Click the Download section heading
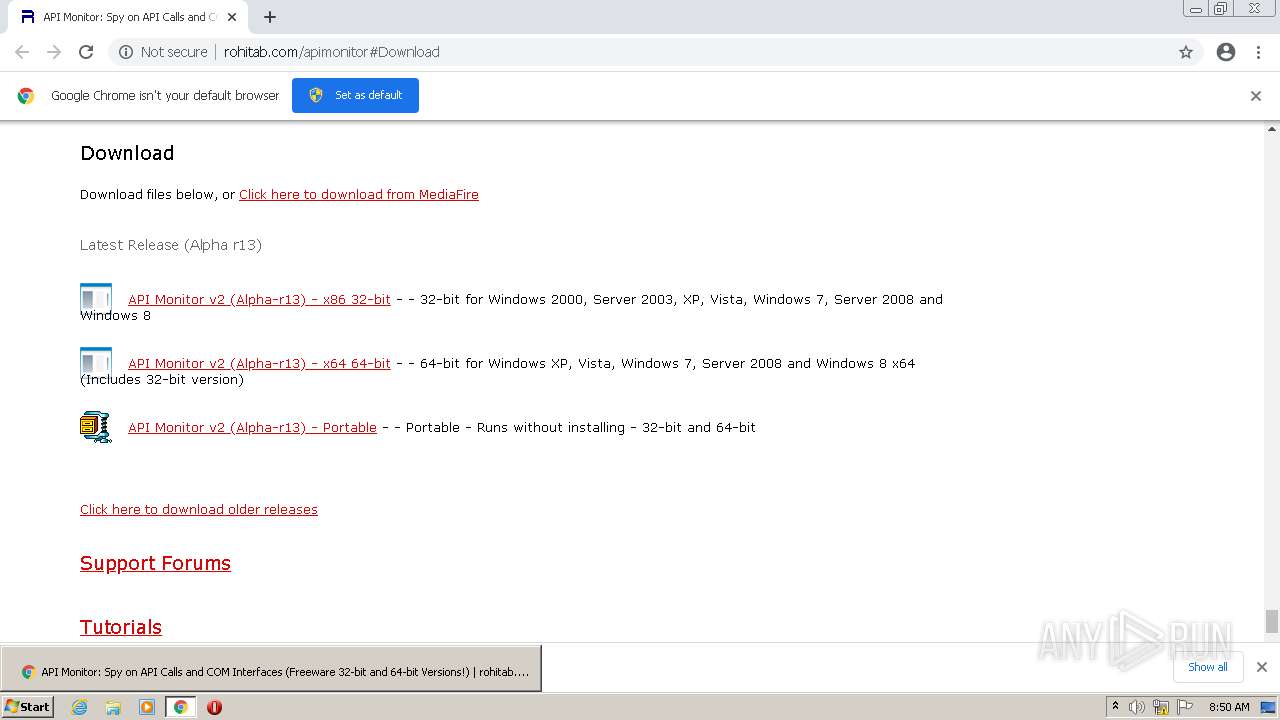The width and height of the screenshot is (1280, 720). tap(127, 153)
